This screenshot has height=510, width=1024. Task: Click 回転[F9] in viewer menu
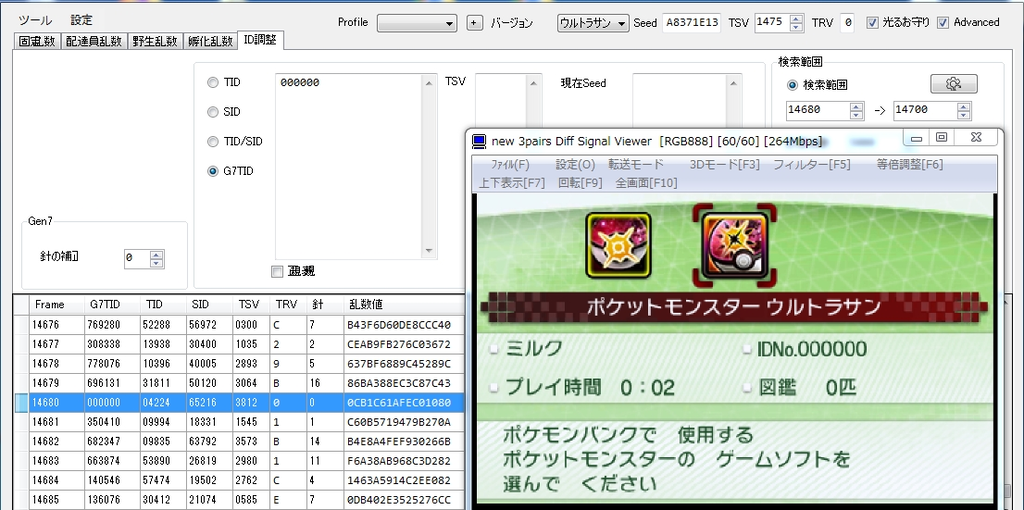[581, 183]
